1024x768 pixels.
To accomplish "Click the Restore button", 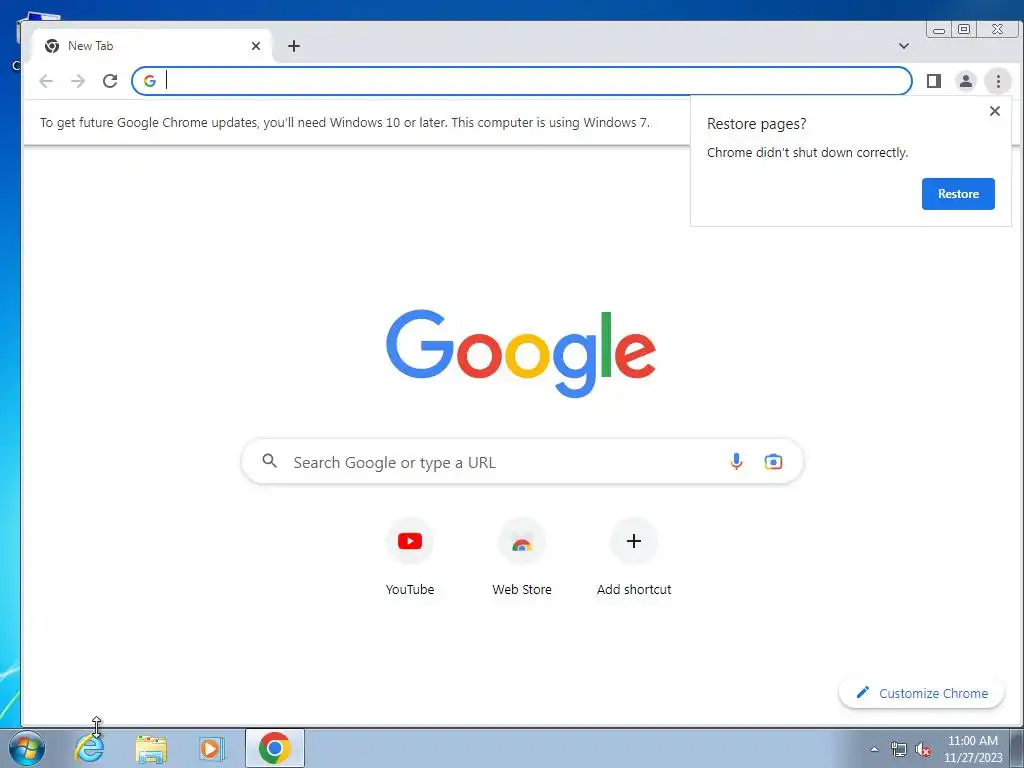I will click(958, 194).
